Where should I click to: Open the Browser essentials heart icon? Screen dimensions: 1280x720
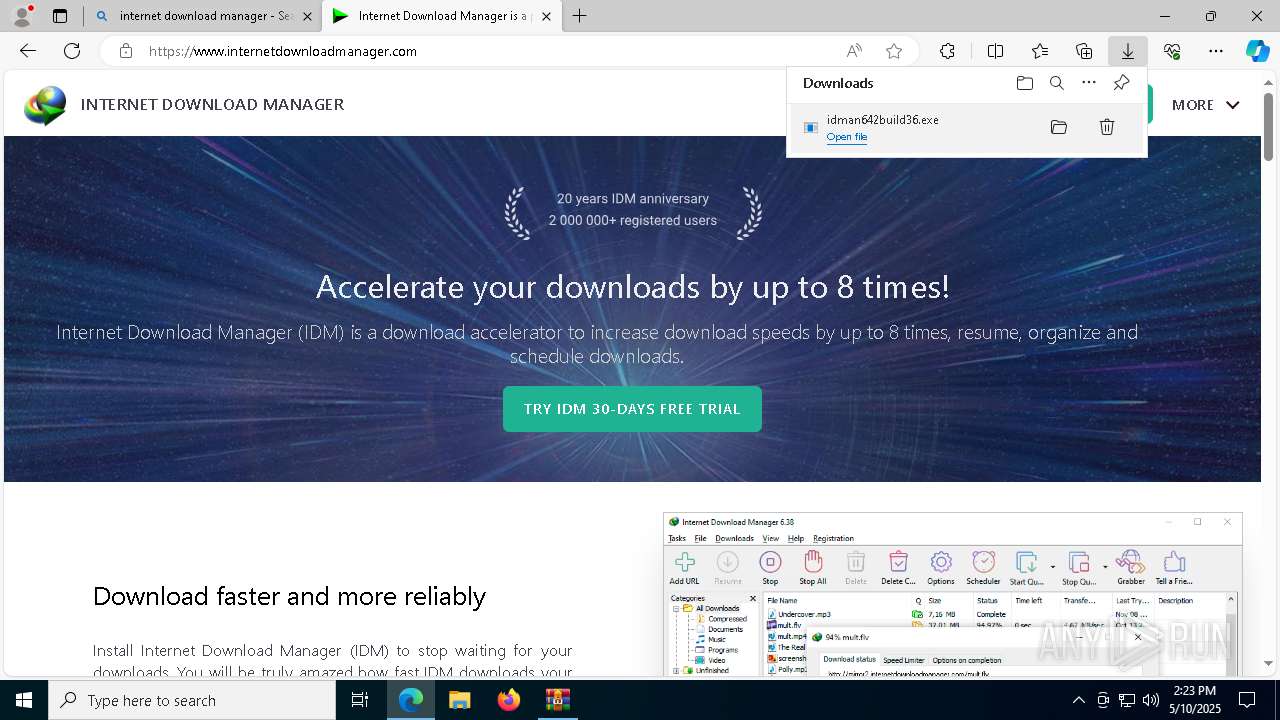(1172, 51)
